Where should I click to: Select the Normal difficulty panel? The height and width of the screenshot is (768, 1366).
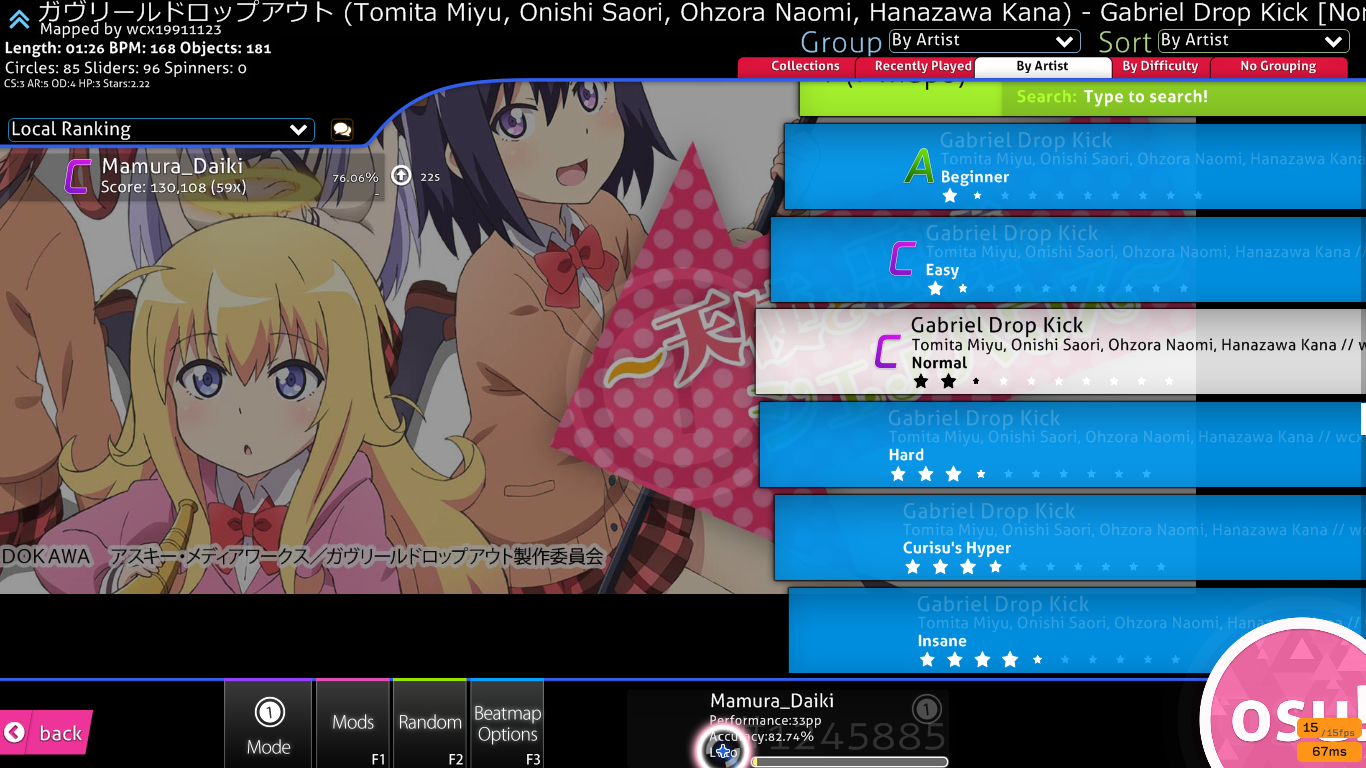1060,351
